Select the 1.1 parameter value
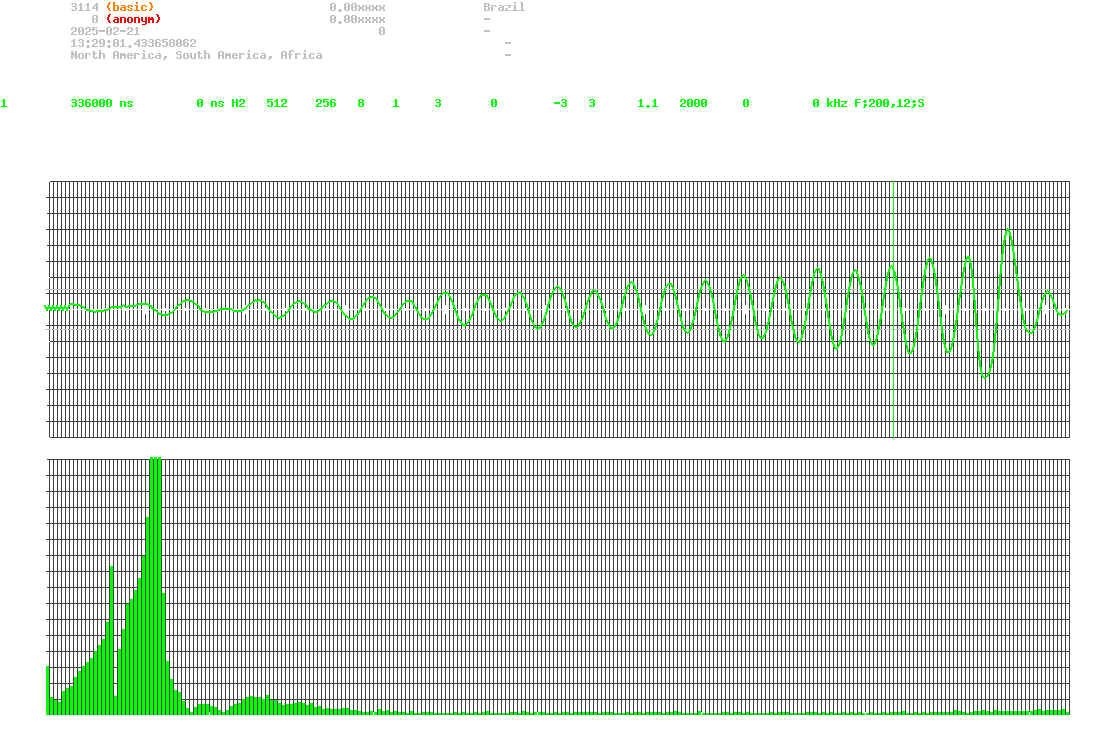This screenshot has height=737, width=1095. (647, 103)
